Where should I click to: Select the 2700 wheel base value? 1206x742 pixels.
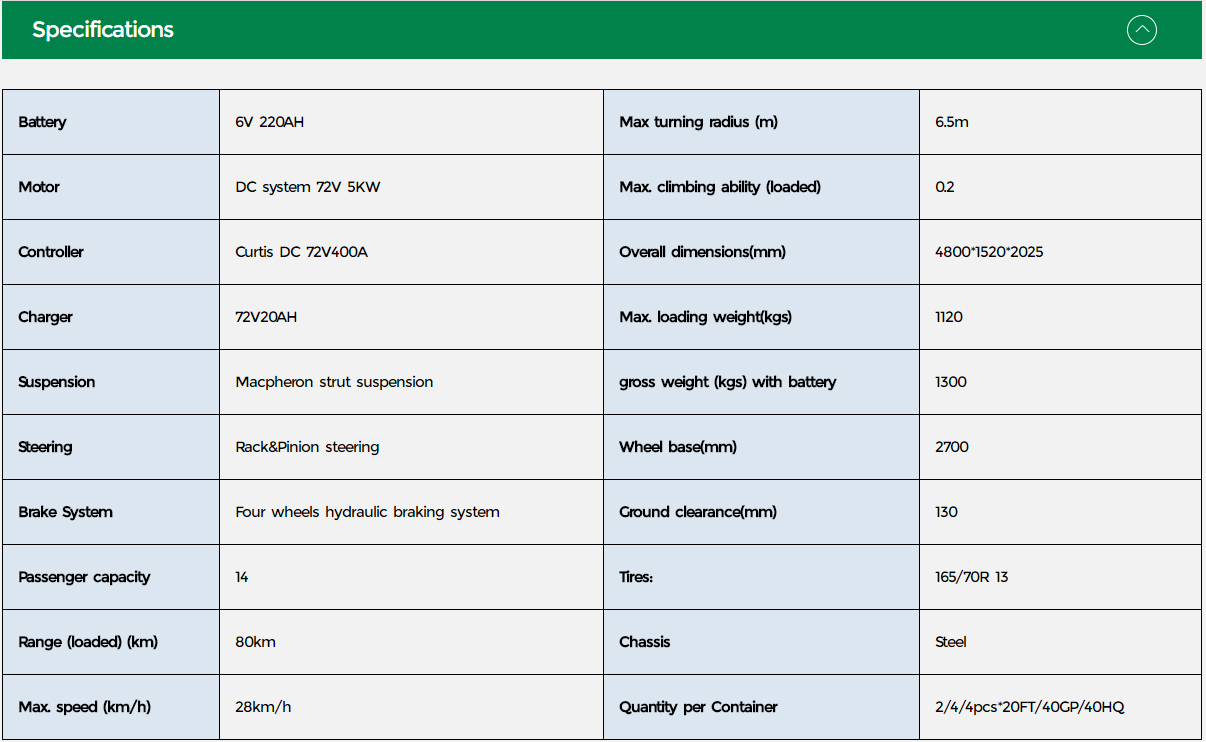pyautogui.click(x=951, y=447)
